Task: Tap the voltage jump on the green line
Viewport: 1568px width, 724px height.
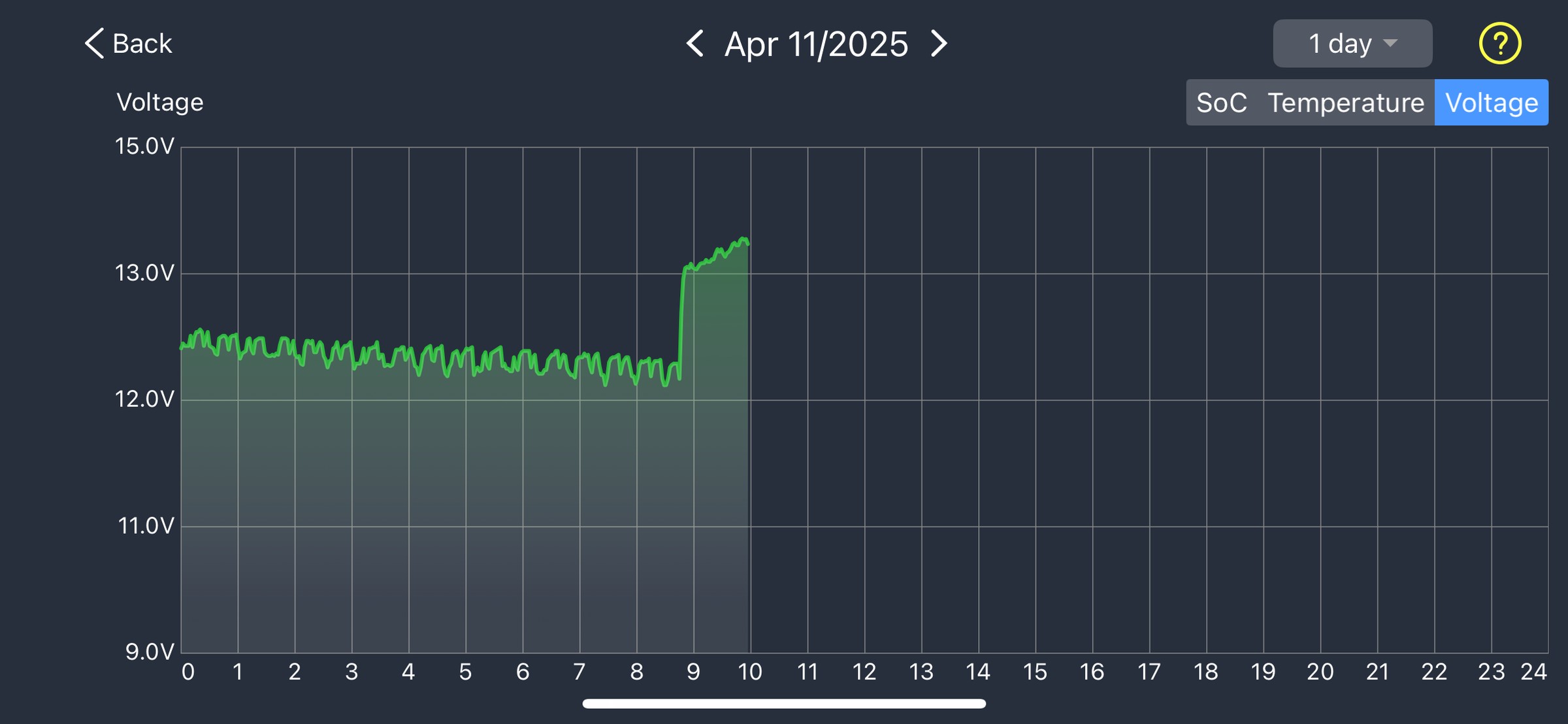Action: coord(681,321)
